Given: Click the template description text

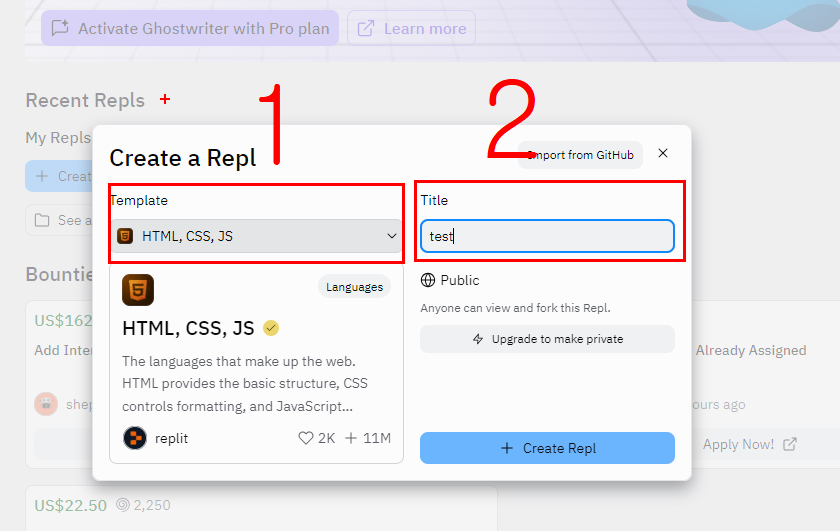Looking at the screenshot, I should (245, 384).
